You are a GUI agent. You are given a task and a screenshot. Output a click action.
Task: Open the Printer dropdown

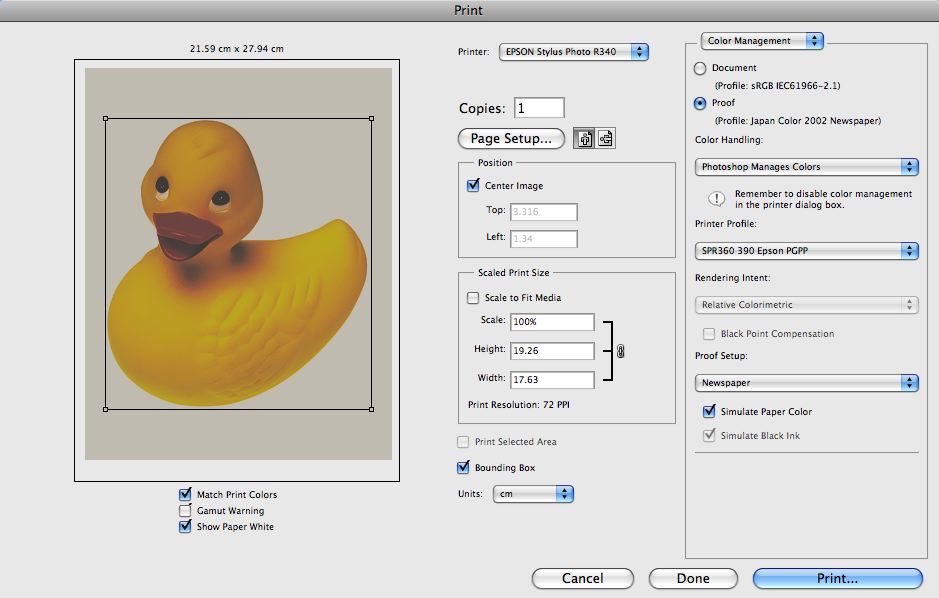pyautogui.click(x=573, y=52)
